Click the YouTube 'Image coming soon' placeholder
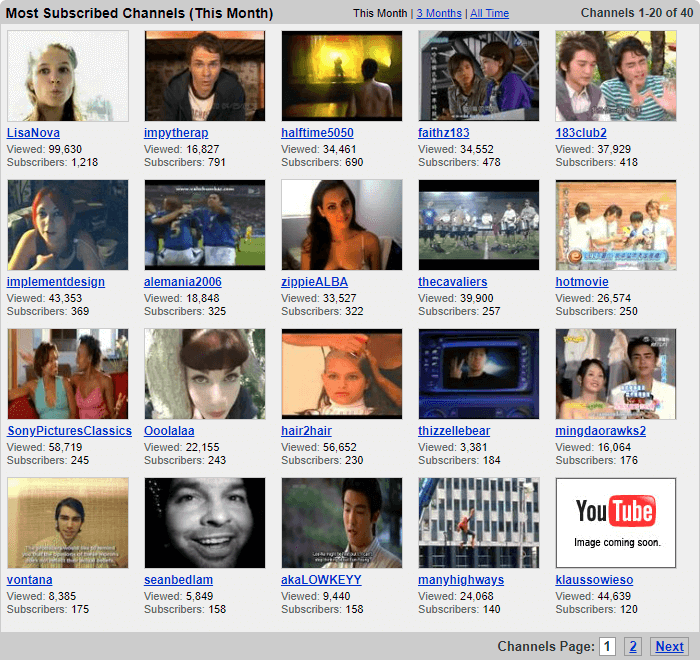Viewport: 700px width, 660px height. (616, 523)
